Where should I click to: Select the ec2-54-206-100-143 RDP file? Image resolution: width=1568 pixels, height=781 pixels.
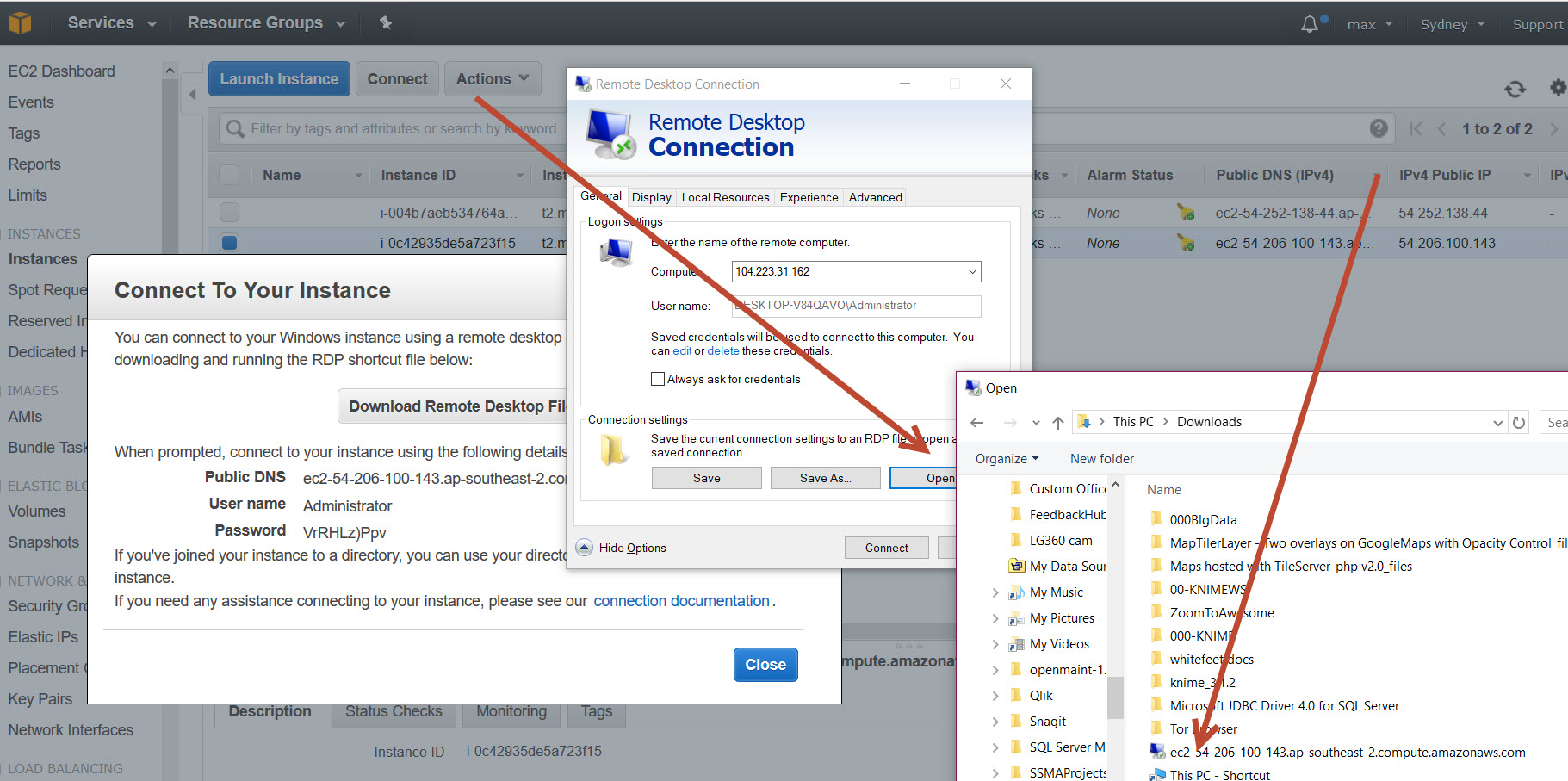[1346, 753]
